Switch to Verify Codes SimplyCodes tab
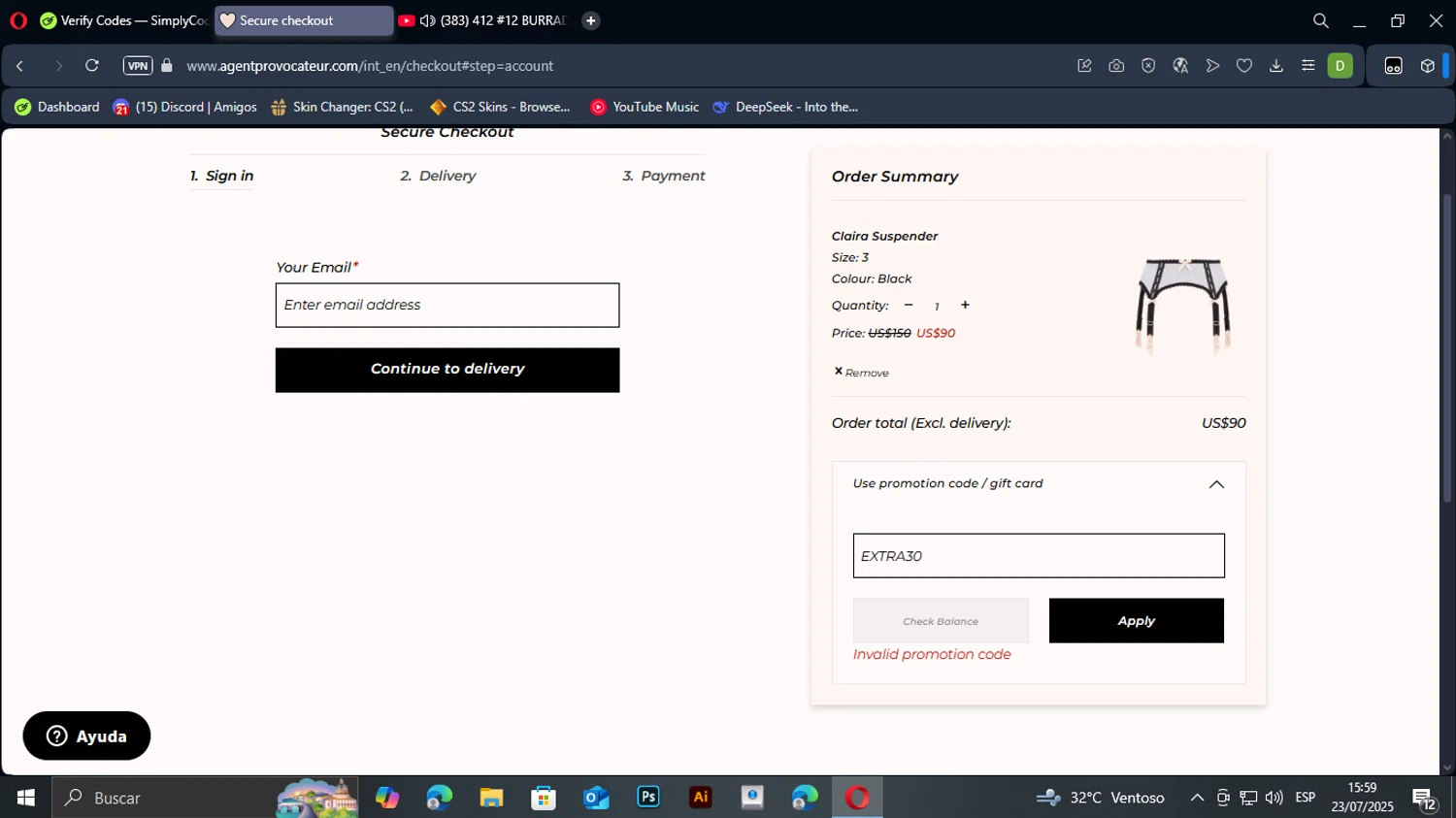 pos(124,20)
